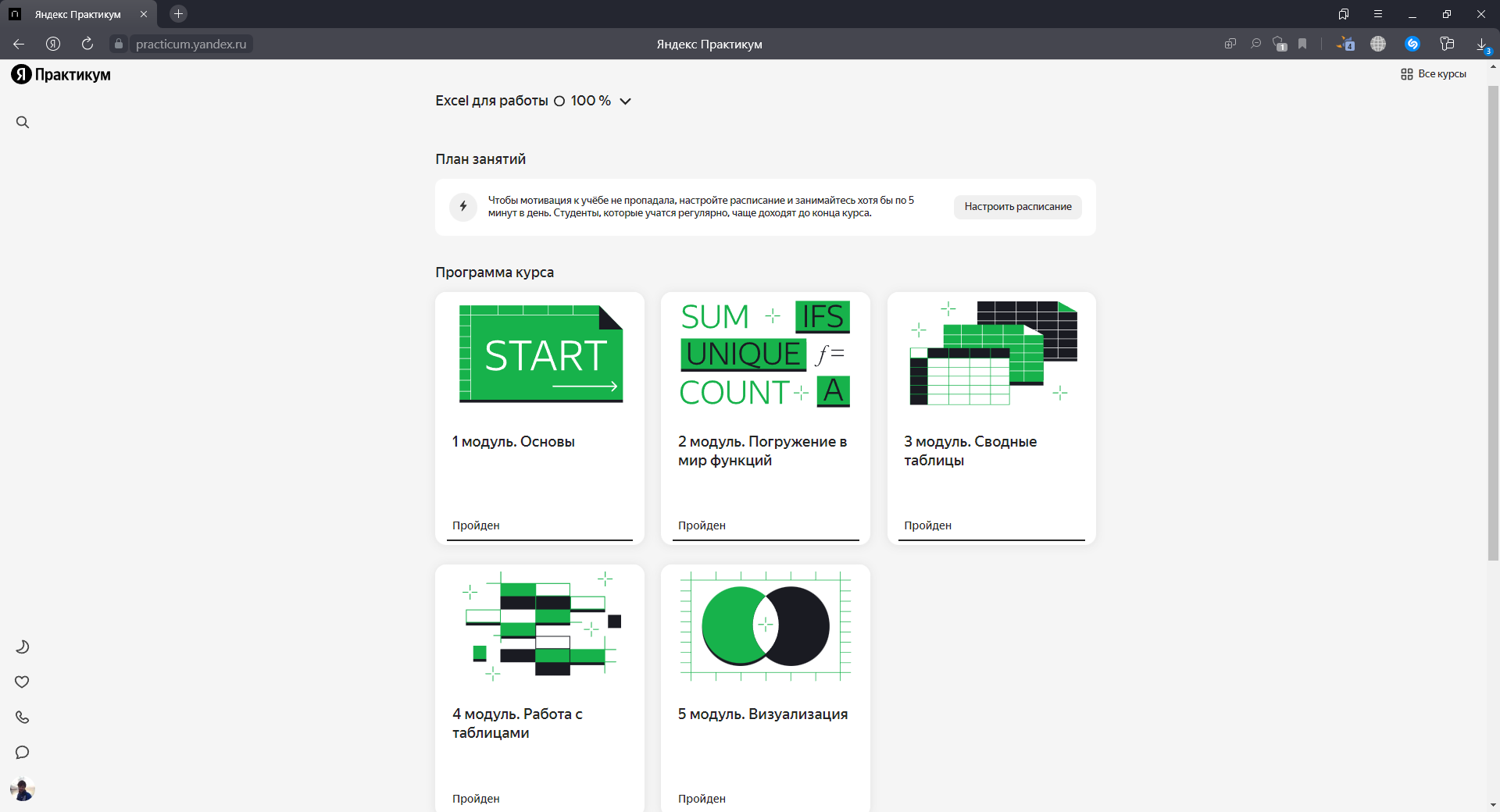Open the 5 модуль. Визуализация card
1500x812 pixels.
tap(765, 687)
